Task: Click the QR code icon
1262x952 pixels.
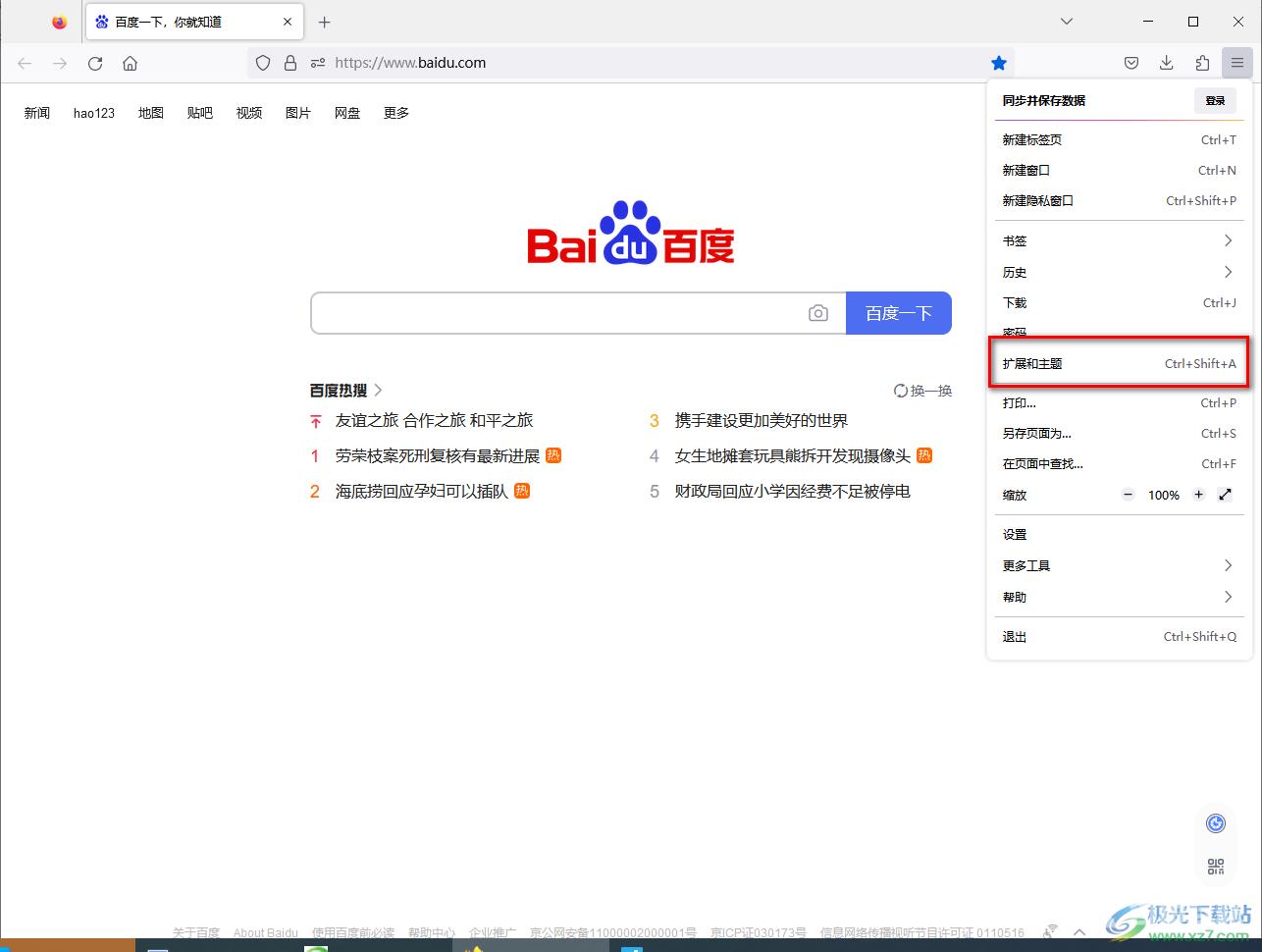Action: 1216,867
